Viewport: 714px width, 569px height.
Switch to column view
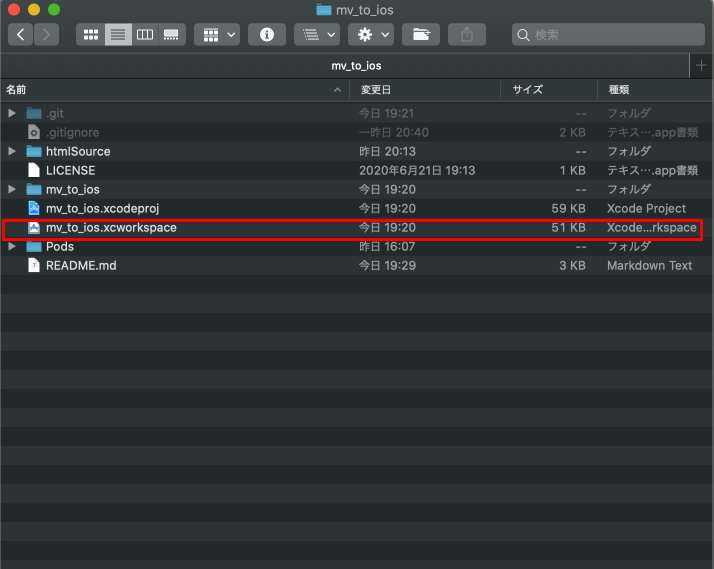click(x=145, y=35)
